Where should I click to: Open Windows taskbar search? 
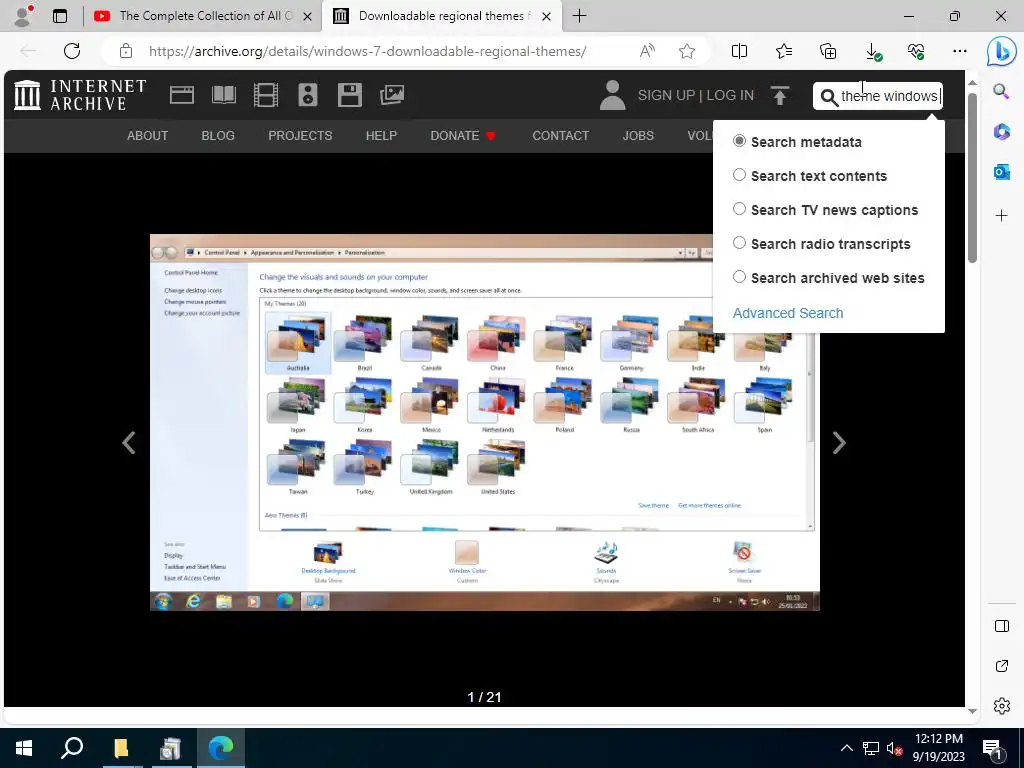coord(72,747)
